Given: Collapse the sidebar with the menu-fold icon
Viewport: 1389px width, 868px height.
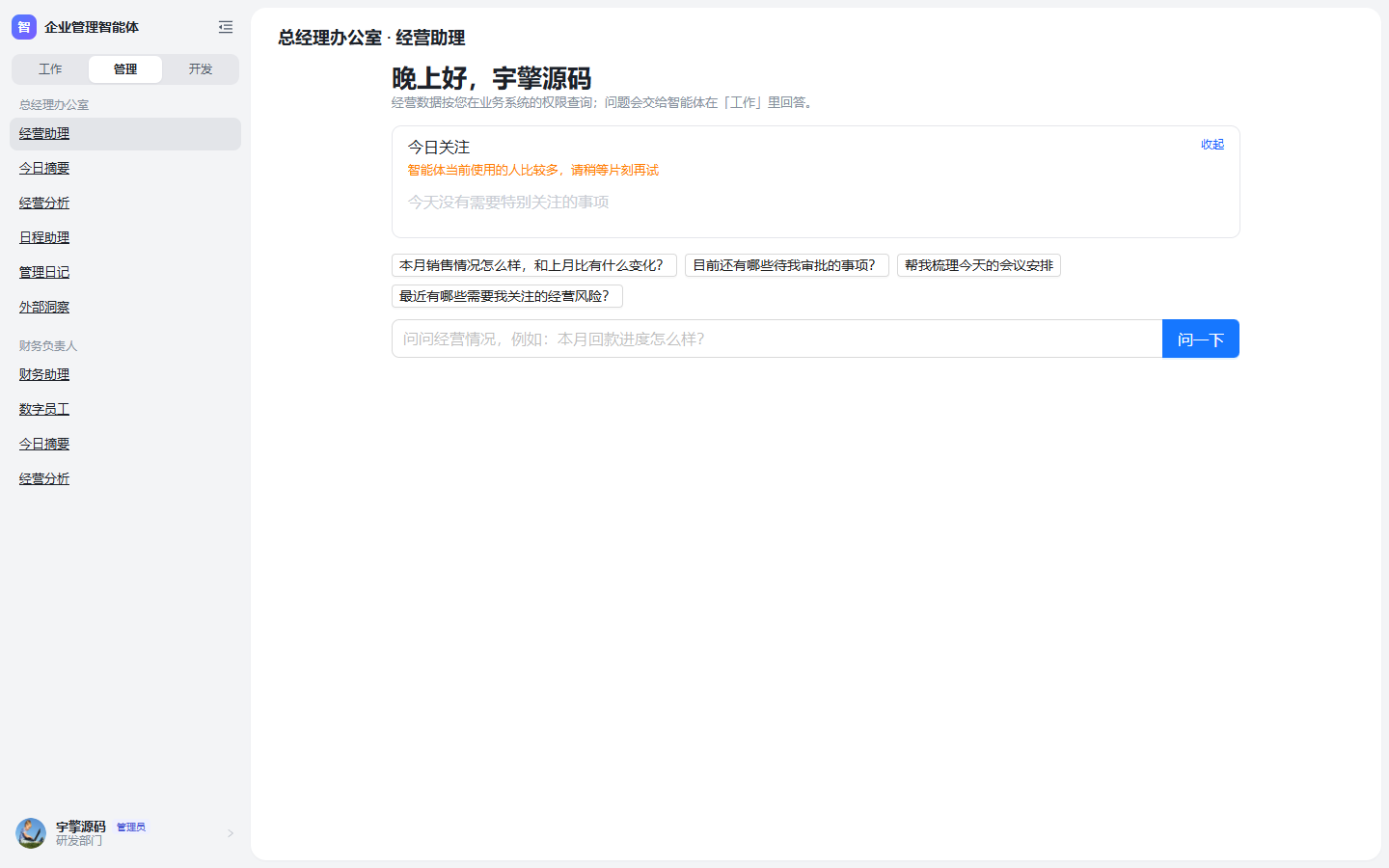Looking at the screenshot, I should (226, 27).
